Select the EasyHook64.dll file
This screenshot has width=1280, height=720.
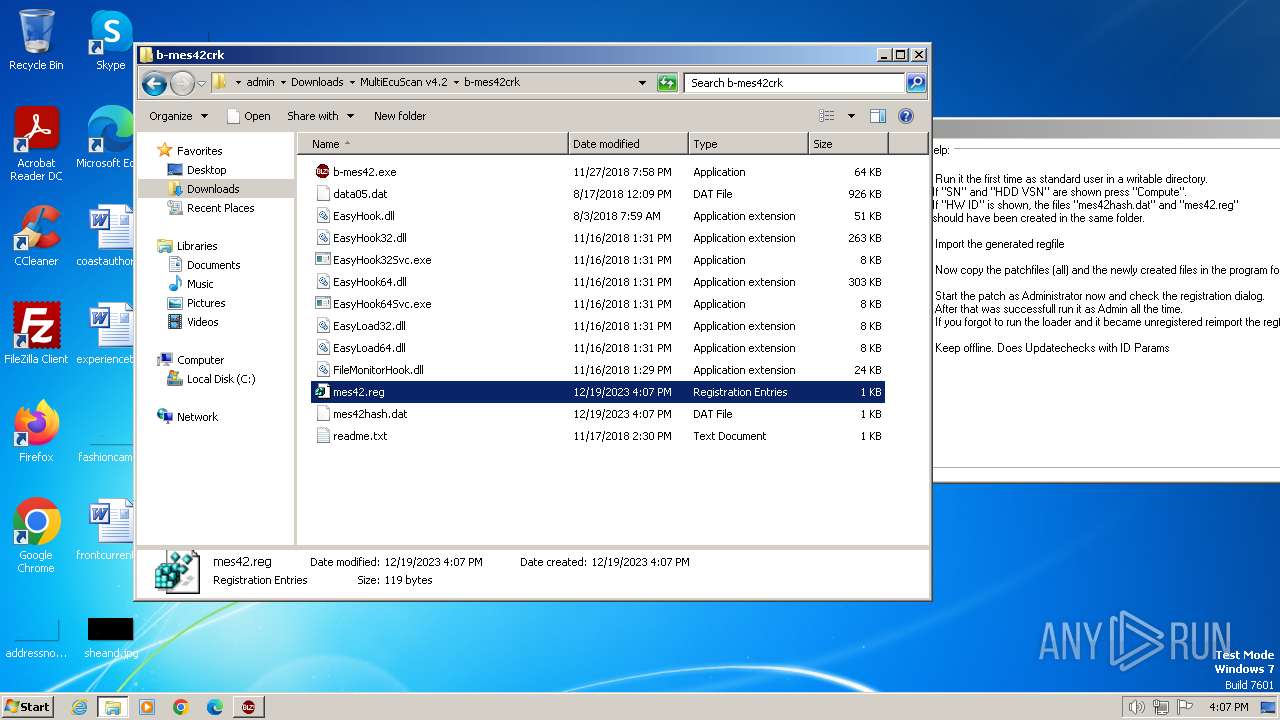coord(598,282)
